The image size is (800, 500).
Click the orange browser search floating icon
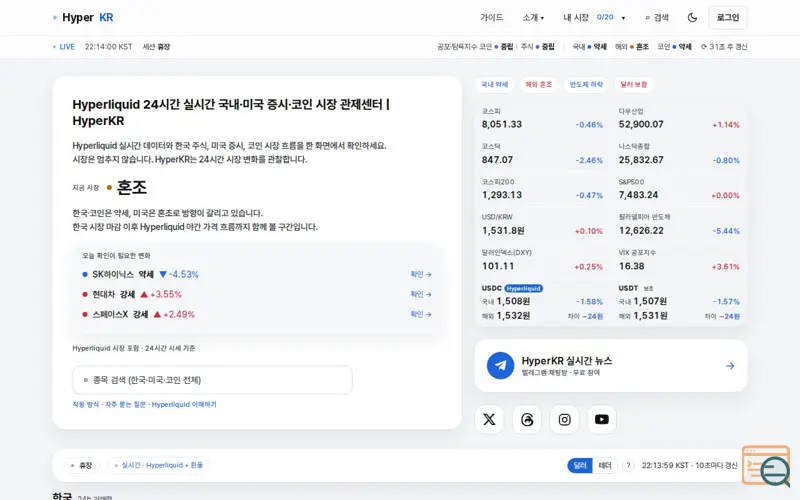click(766, 466)
